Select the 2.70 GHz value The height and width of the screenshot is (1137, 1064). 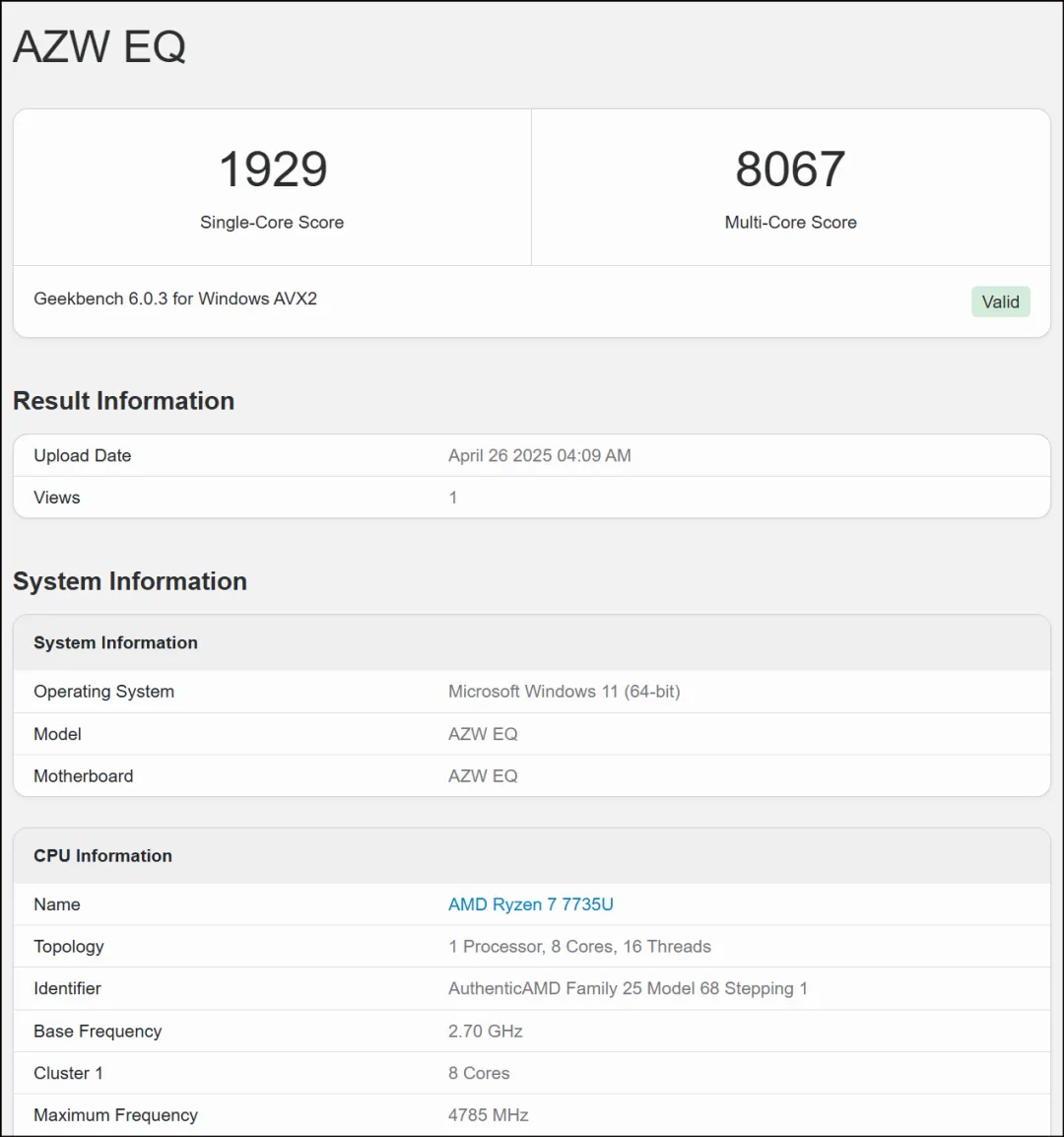tap(486, 1032)
